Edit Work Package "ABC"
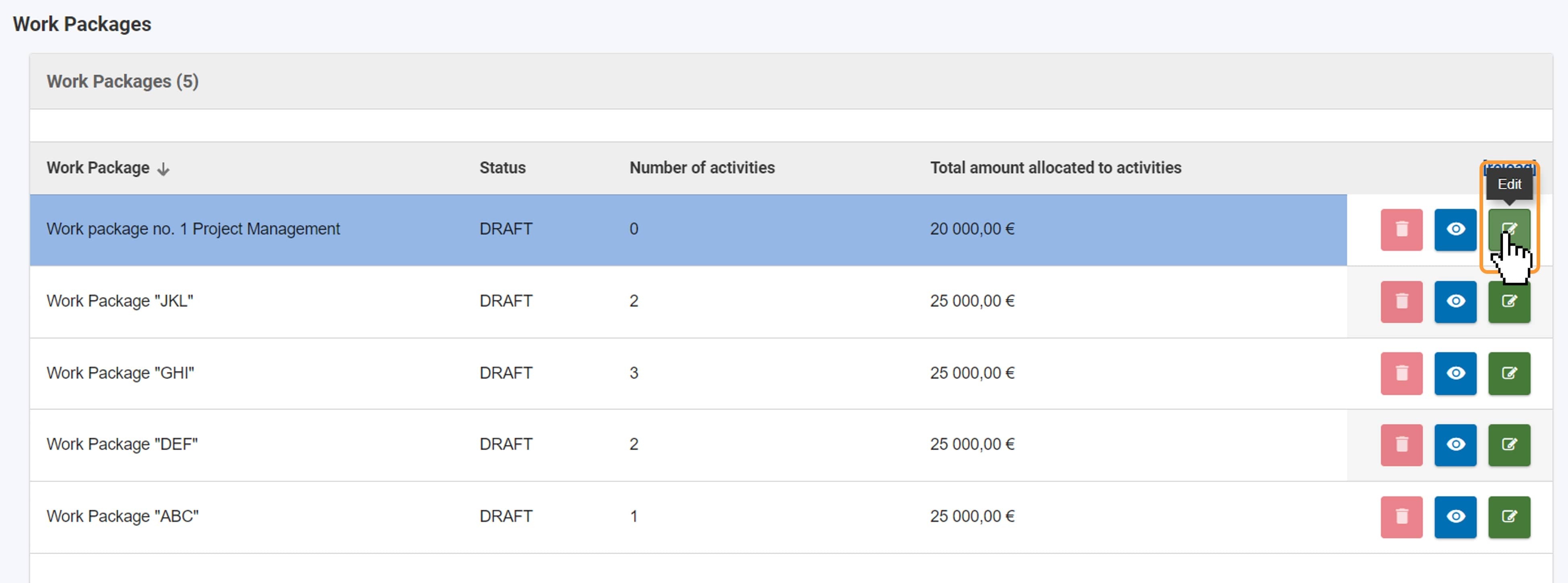Image resolution: width=1568 pixels, height=583 pixels. [1509, 517]
